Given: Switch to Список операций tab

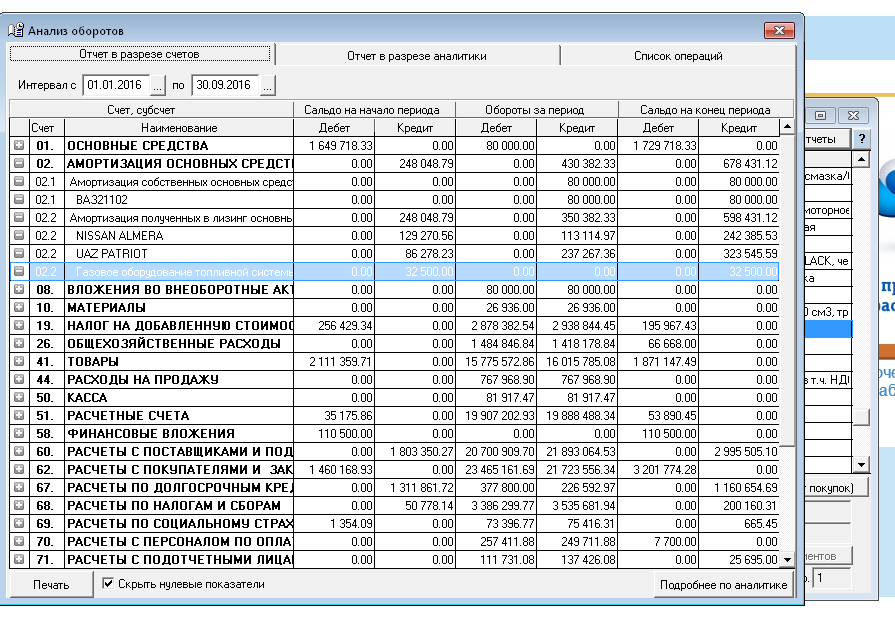Looking at the screenshot, I should [677, 56].
